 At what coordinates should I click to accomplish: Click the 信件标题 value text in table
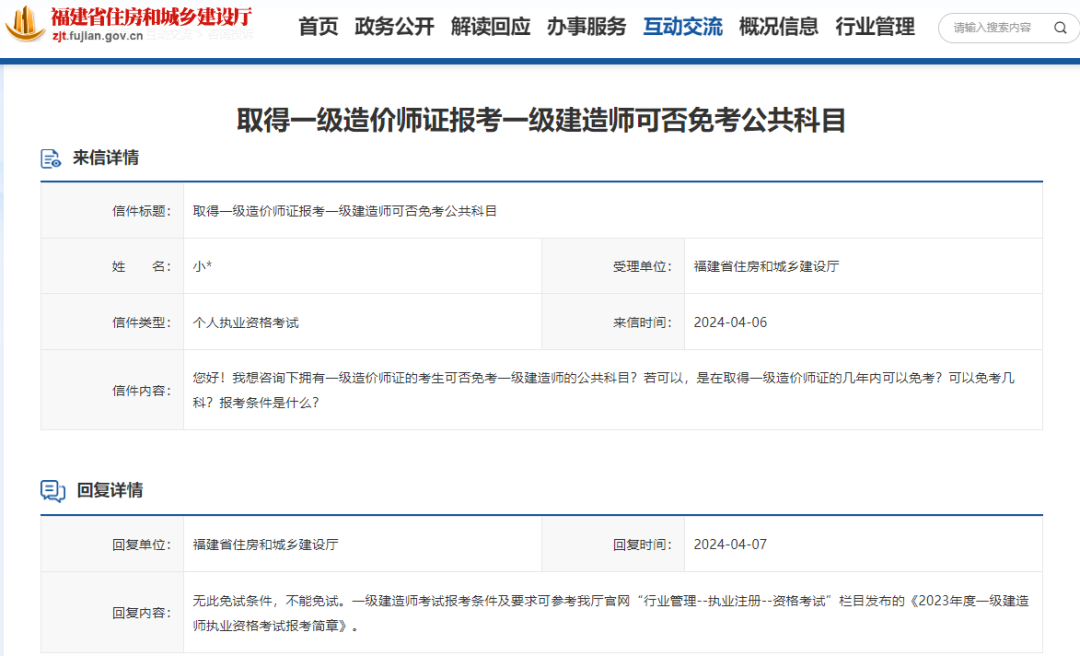[345, 211]
